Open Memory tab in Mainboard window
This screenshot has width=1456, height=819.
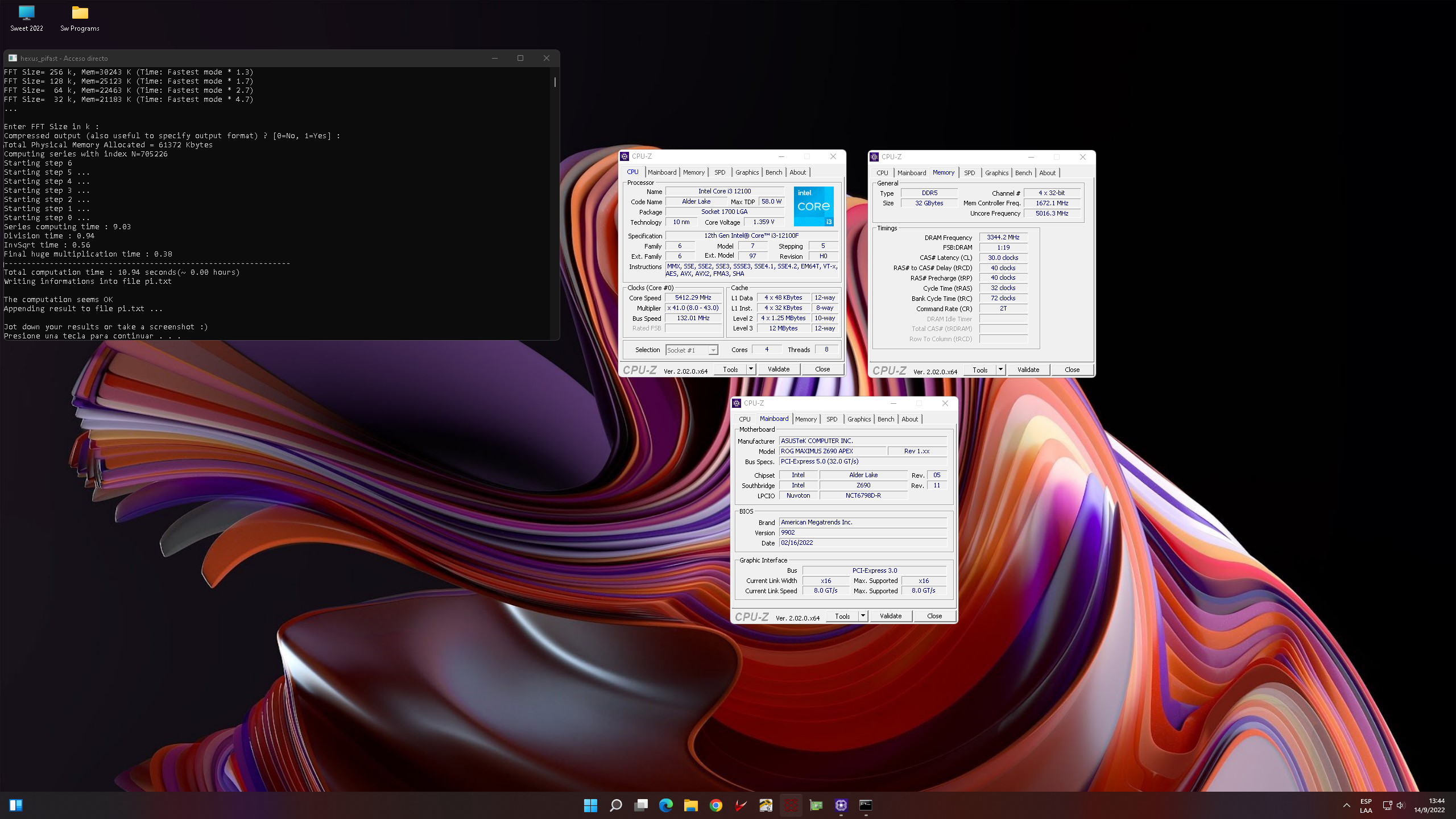806,419
